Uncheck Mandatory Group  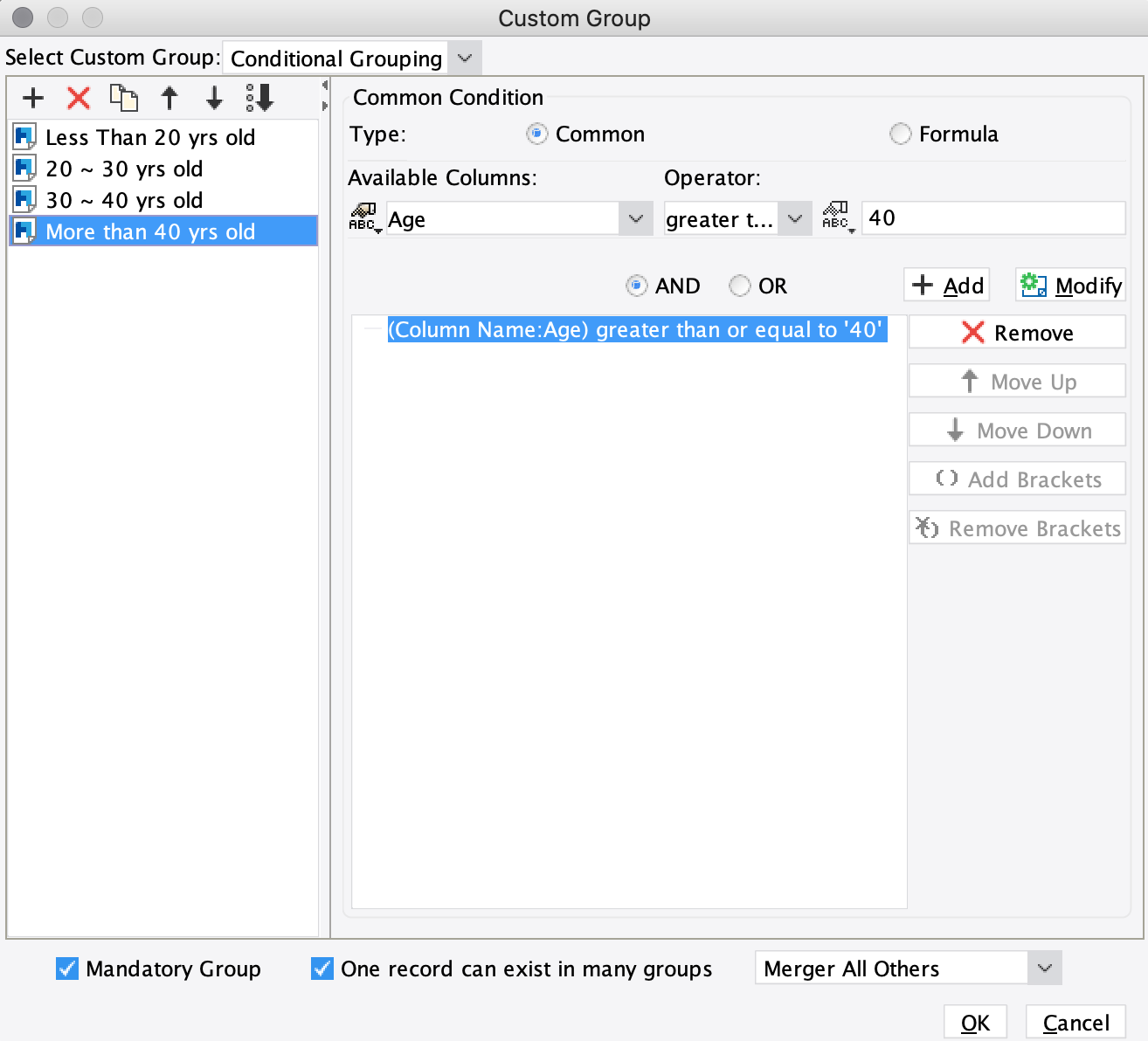66,968
